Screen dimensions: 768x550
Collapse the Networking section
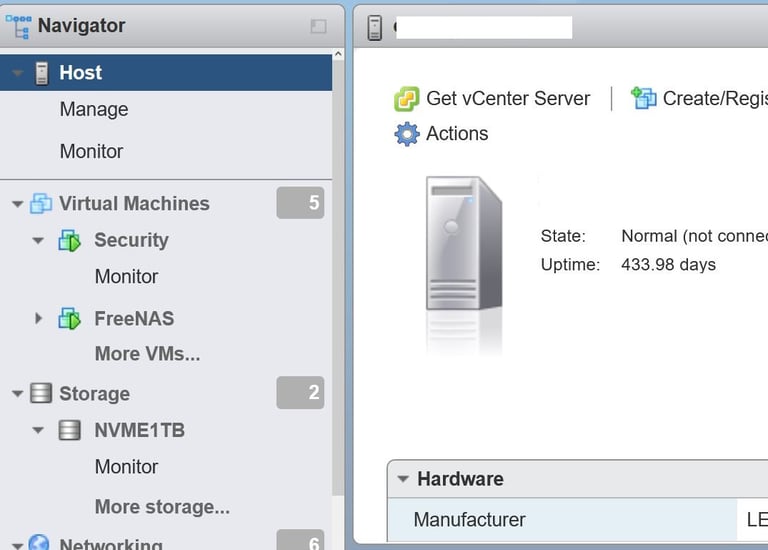click(x=18, y=545)
